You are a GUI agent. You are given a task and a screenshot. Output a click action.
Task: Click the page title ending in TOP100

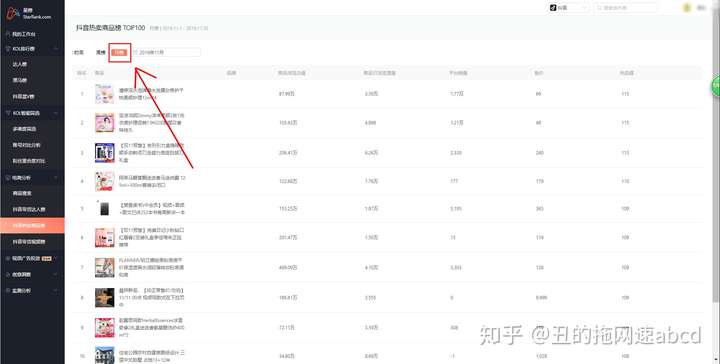click(111, 28)
